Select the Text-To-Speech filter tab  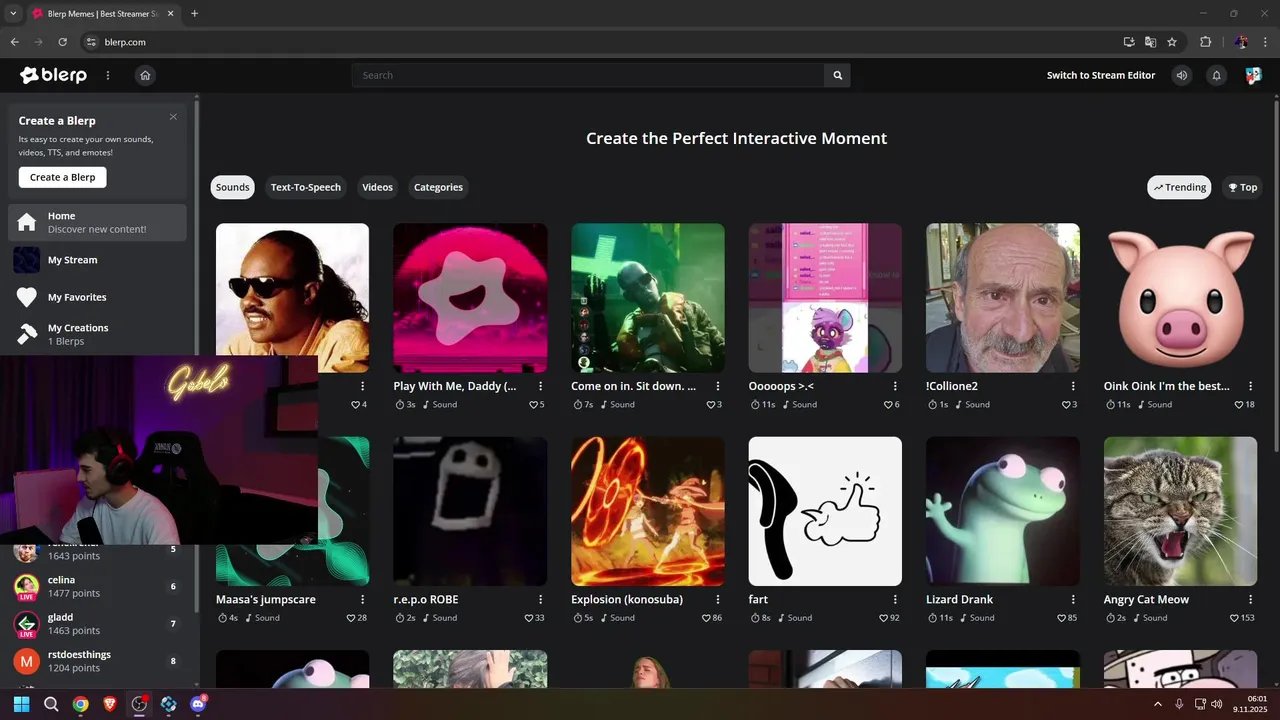(x=305, y=187)
